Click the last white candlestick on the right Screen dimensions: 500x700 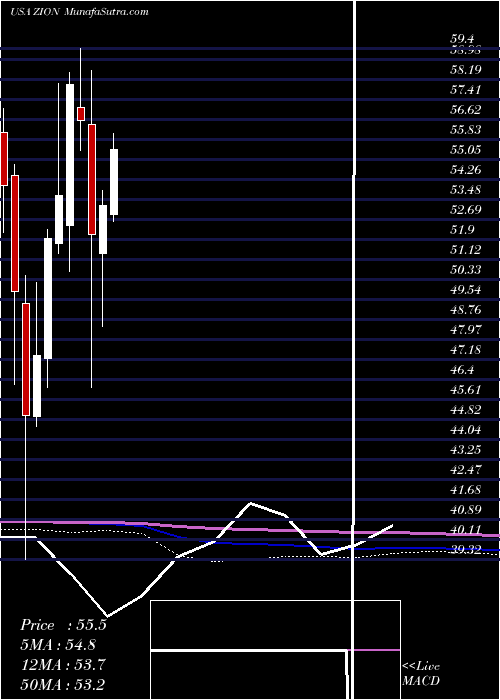(x=114, y=182)
